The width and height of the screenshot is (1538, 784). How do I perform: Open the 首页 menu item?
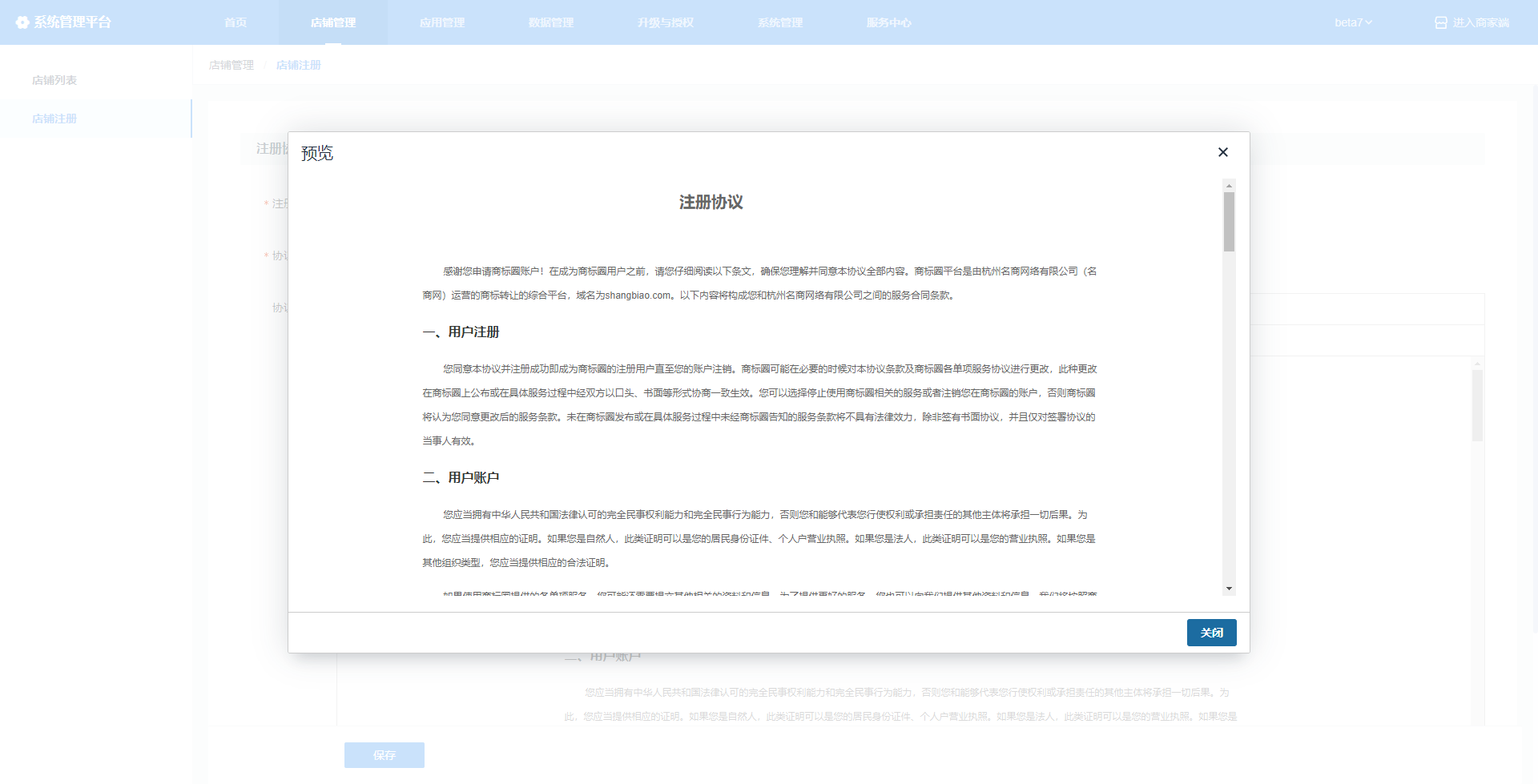click(x=236, y=22)
